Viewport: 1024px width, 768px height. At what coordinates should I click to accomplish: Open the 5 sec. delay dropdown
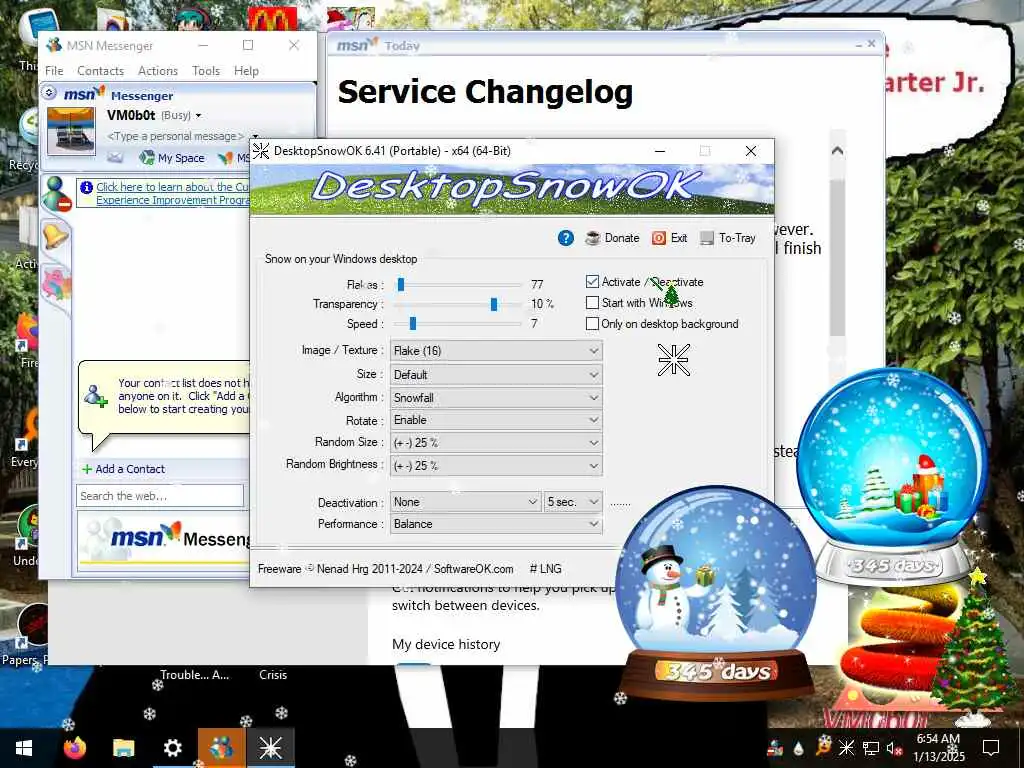click(x=573, y=502)
